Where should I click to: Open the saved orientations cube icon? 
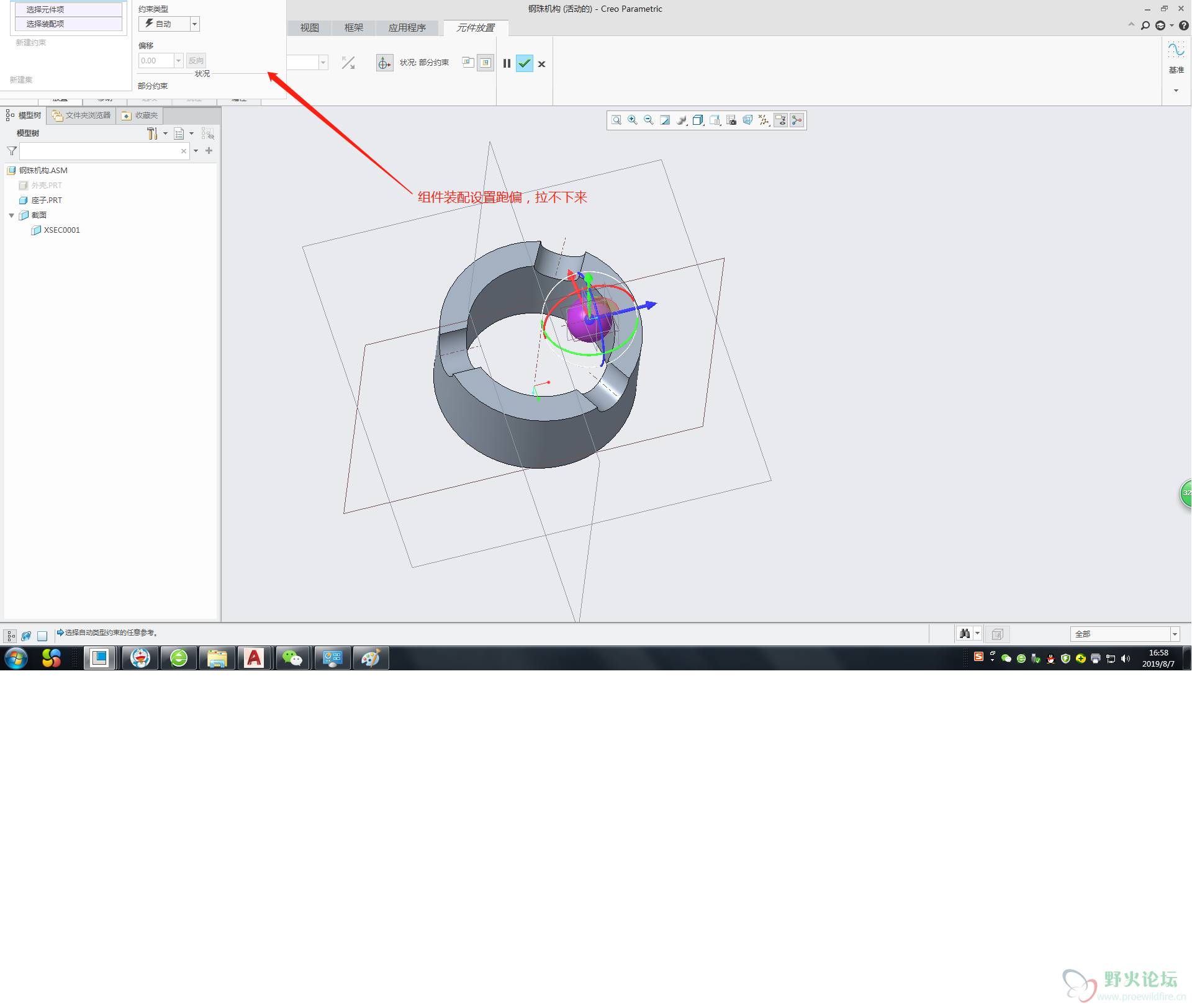698,120
